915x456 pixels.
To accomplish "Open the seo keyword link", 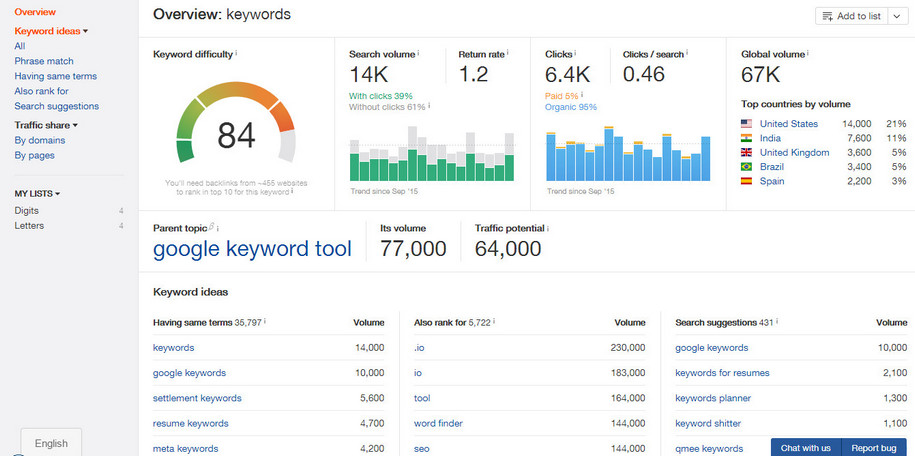I will [421, 448].
